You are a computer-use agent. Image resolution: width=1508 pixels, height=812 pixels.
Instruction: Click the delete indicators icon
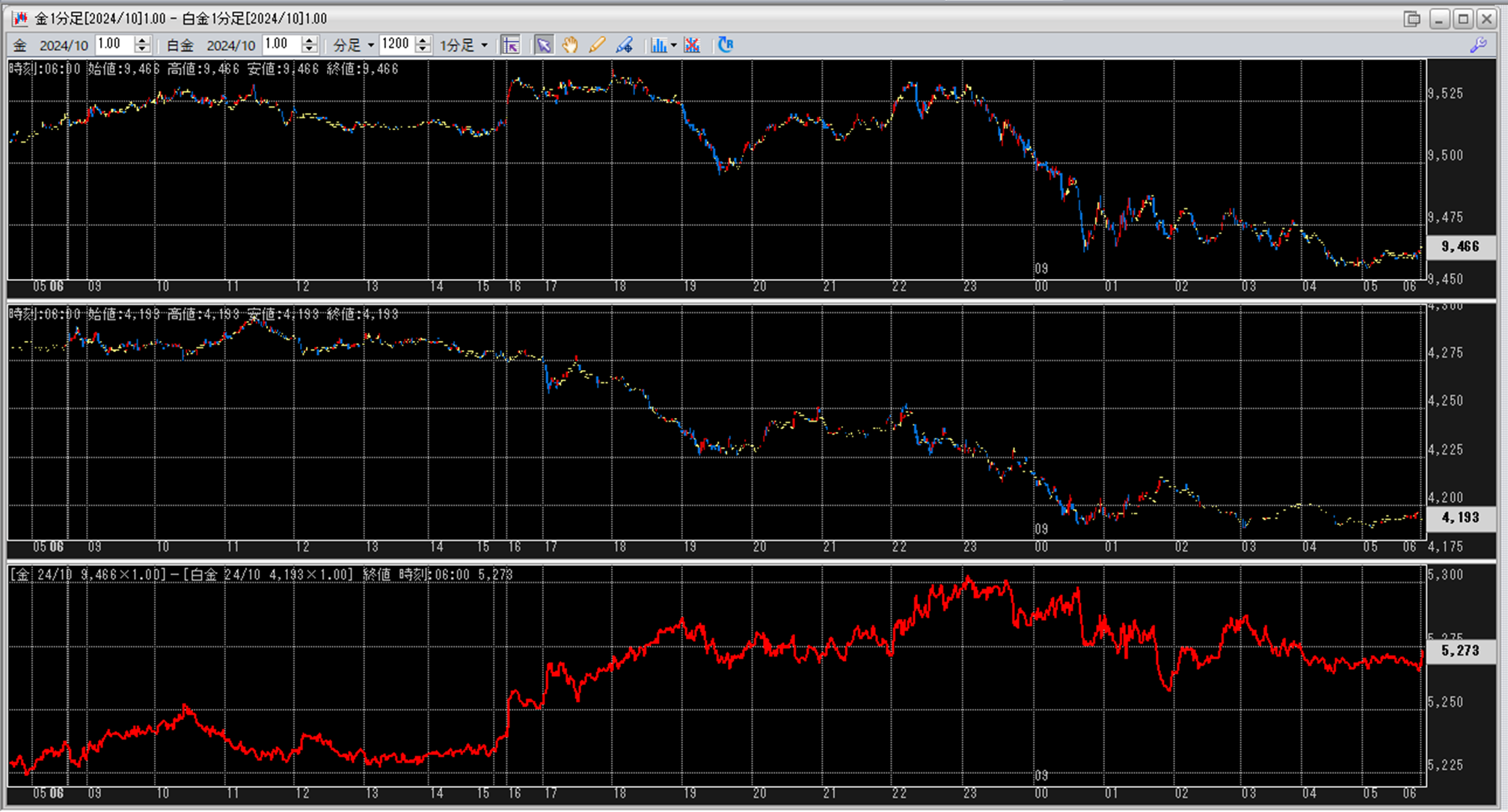pyautogui.click(x=692, y=46)
